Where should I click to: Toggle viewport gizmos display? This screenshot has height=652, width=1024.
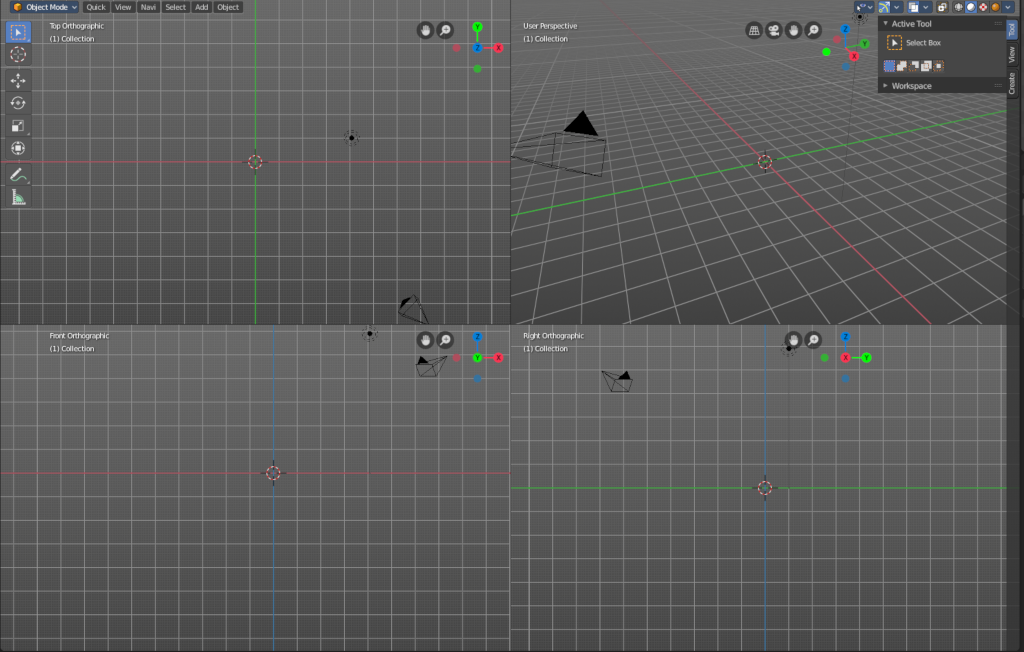(x=884, y=7)
